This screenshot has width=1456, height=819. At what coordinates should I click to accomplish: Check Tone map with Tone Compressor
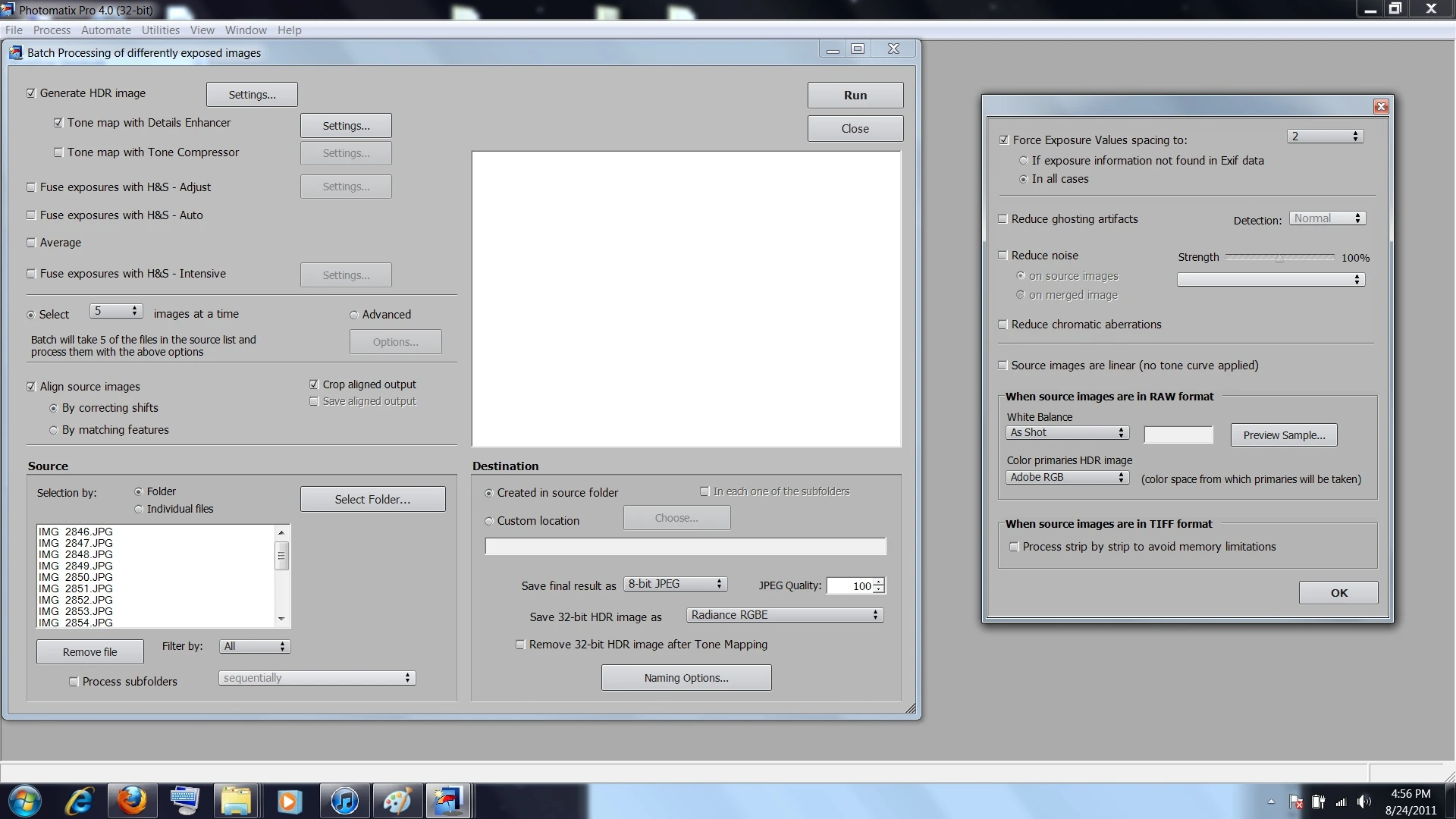click(58, 152)
